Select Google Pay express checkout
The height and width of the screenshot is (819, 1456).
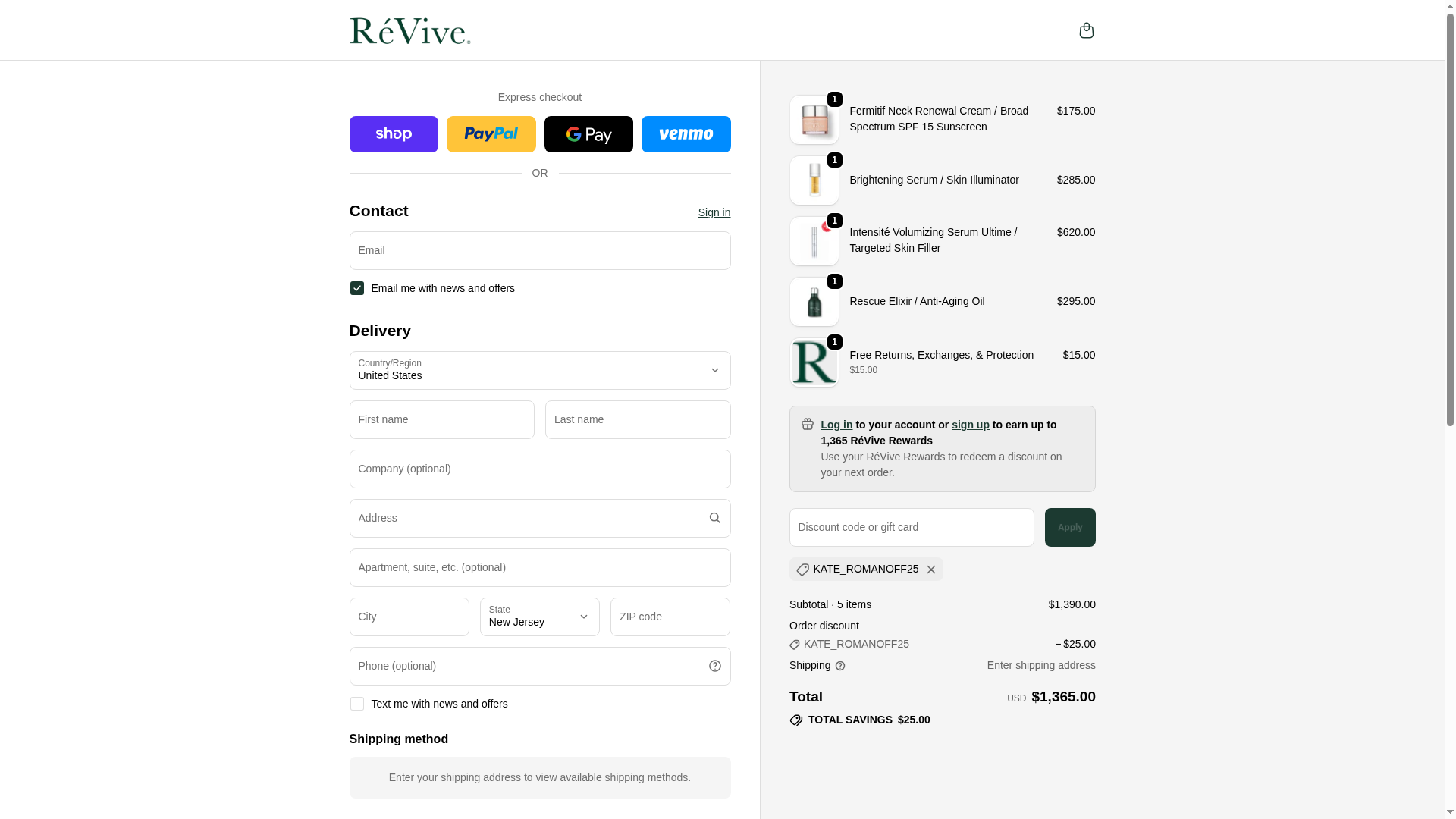click(x=588, y=134)
